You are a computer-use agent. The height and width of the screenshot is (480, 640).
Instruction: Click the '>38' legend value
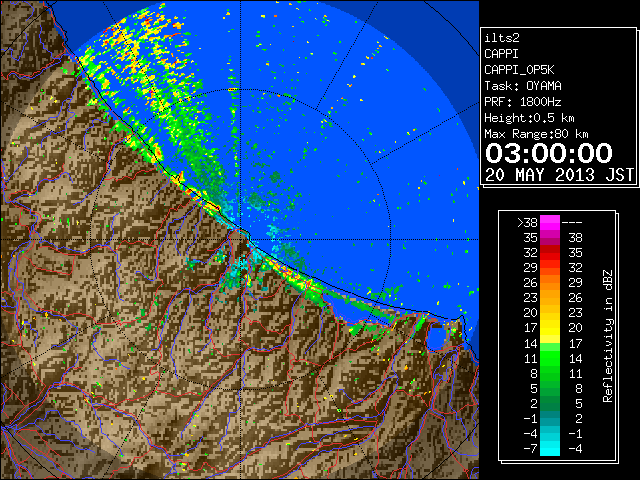tap(527, 222)
